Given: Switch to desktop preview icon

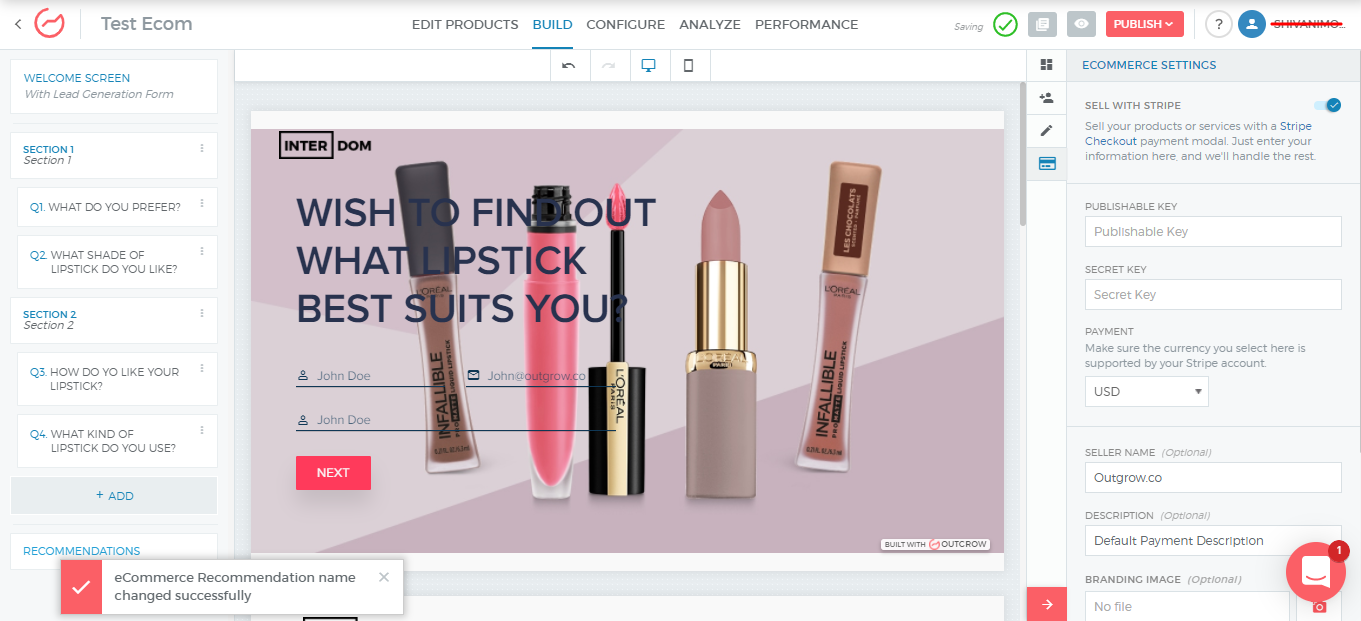Looking at the screenshot, I should pos(649,65).
